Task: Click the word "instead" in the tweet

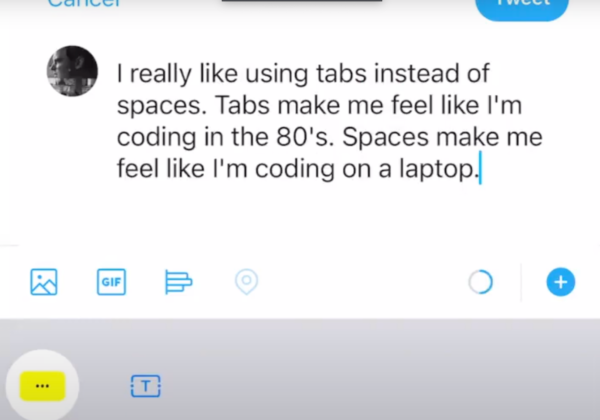Action: pos(416,73)
